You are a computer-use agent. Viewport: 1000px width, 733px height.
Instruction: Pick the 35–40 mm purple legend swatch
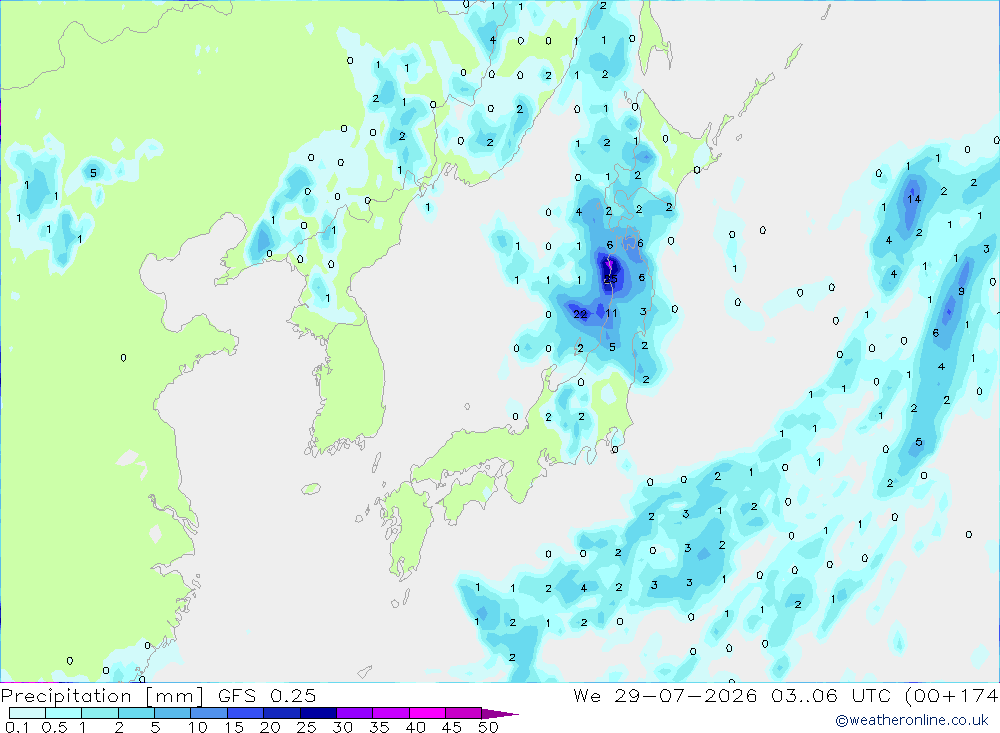pyautogui.click(x=390, y=713)
